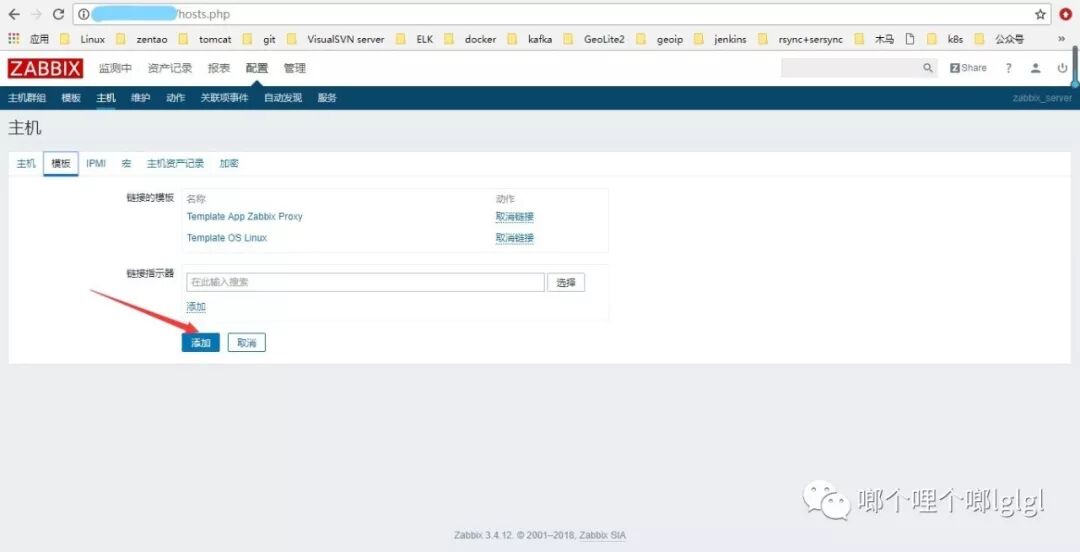
Task: Click the small 添加 link under search
Action: click(x=196, y=307)
